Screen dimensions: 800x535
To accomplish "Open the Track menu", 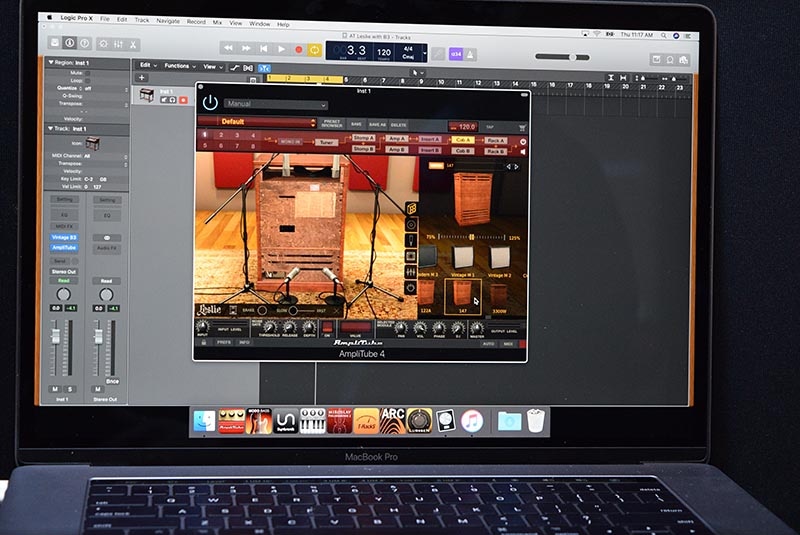I will (x=142, y=20).
